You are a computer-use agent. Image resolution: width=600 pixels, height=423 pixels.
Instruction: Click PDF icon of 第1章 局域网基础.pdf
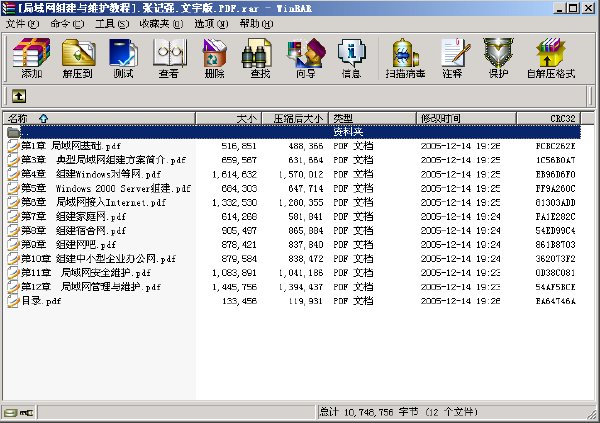coord(13,146)
